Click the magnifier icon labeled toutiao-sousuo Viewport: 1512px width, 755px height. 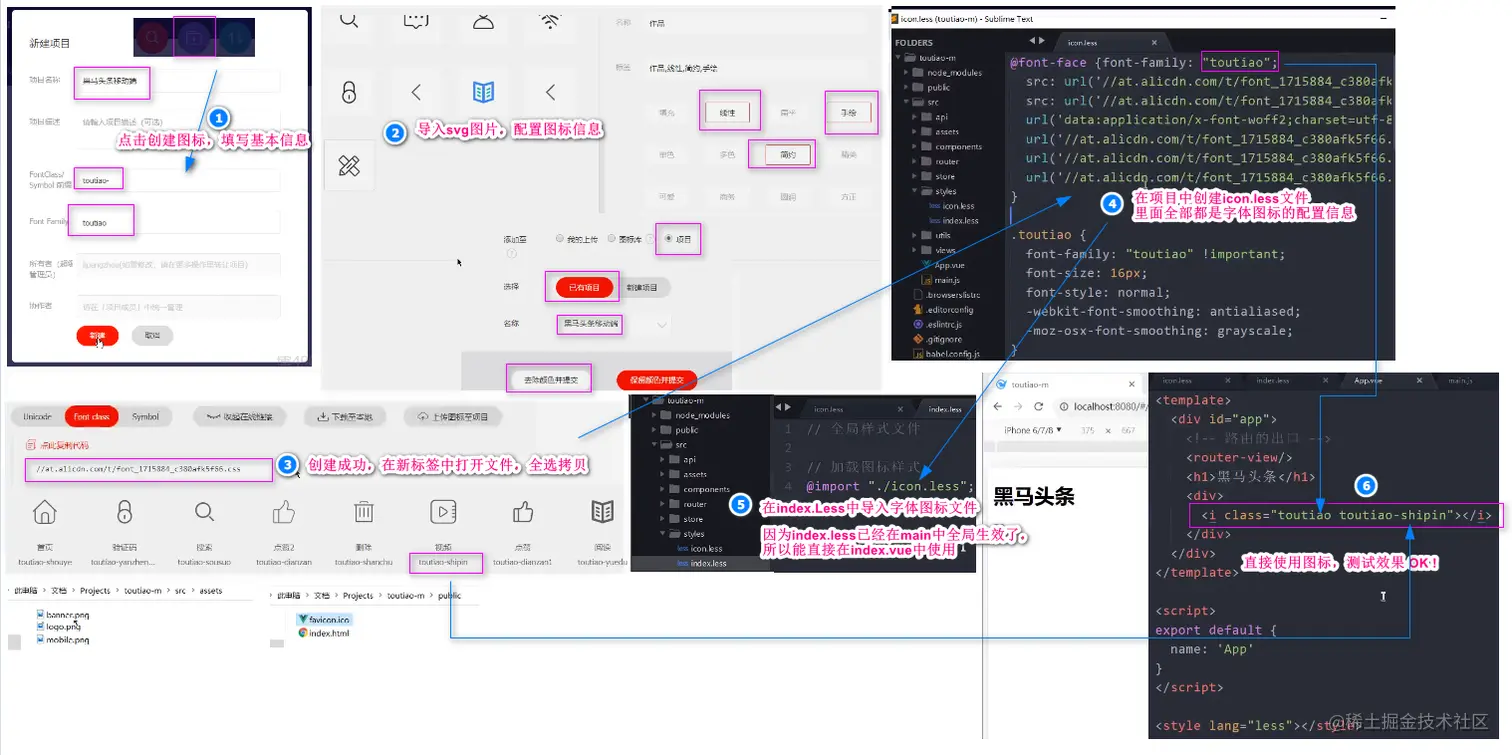point(204,513)
